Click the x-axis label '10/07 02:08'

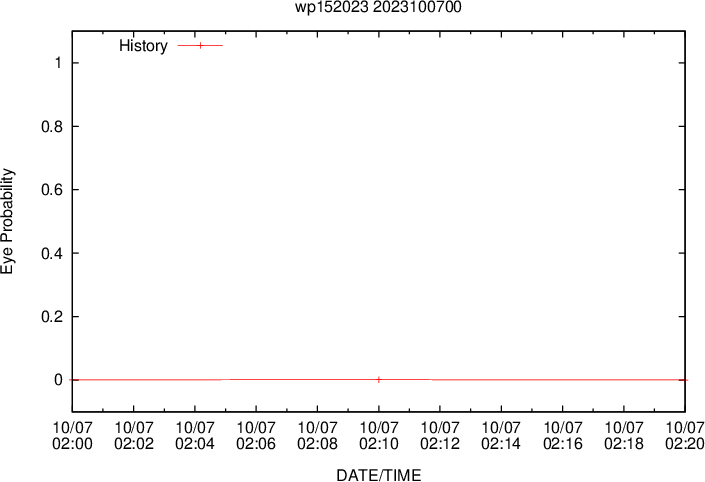[317, 435]
